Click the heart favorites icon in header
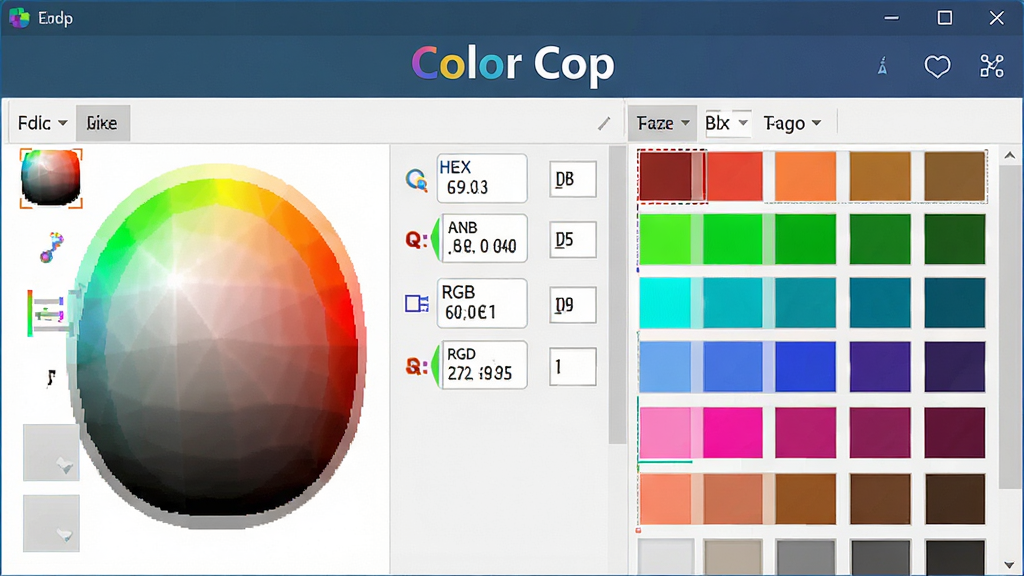The width and height of the screenshot is (1024, 576). point(937,66)
